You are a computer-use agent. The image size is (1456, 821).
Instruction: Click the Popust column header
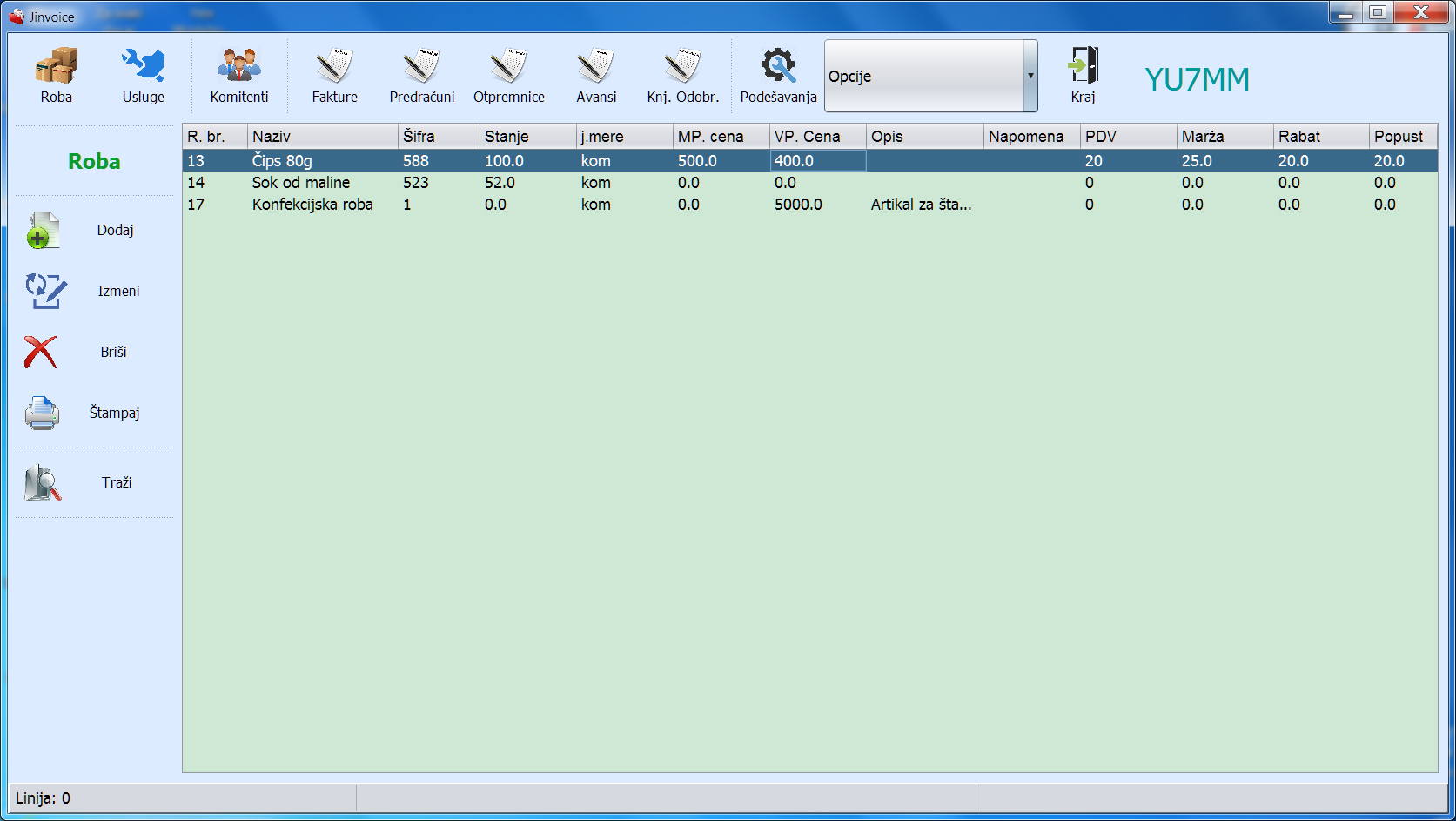tap(1403, 137)
